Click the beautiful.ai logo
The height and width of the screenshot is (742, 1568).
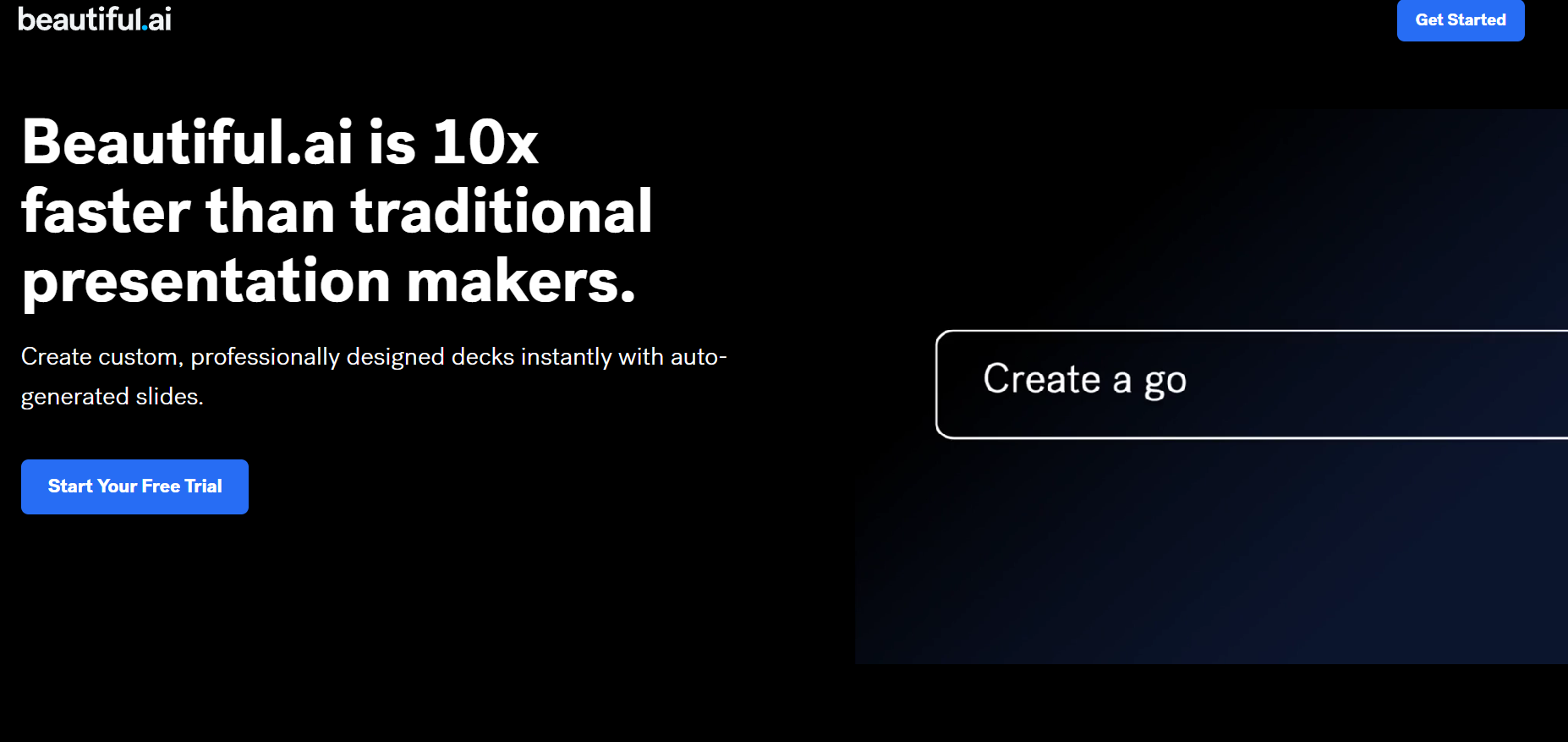(x=94, y=19)
